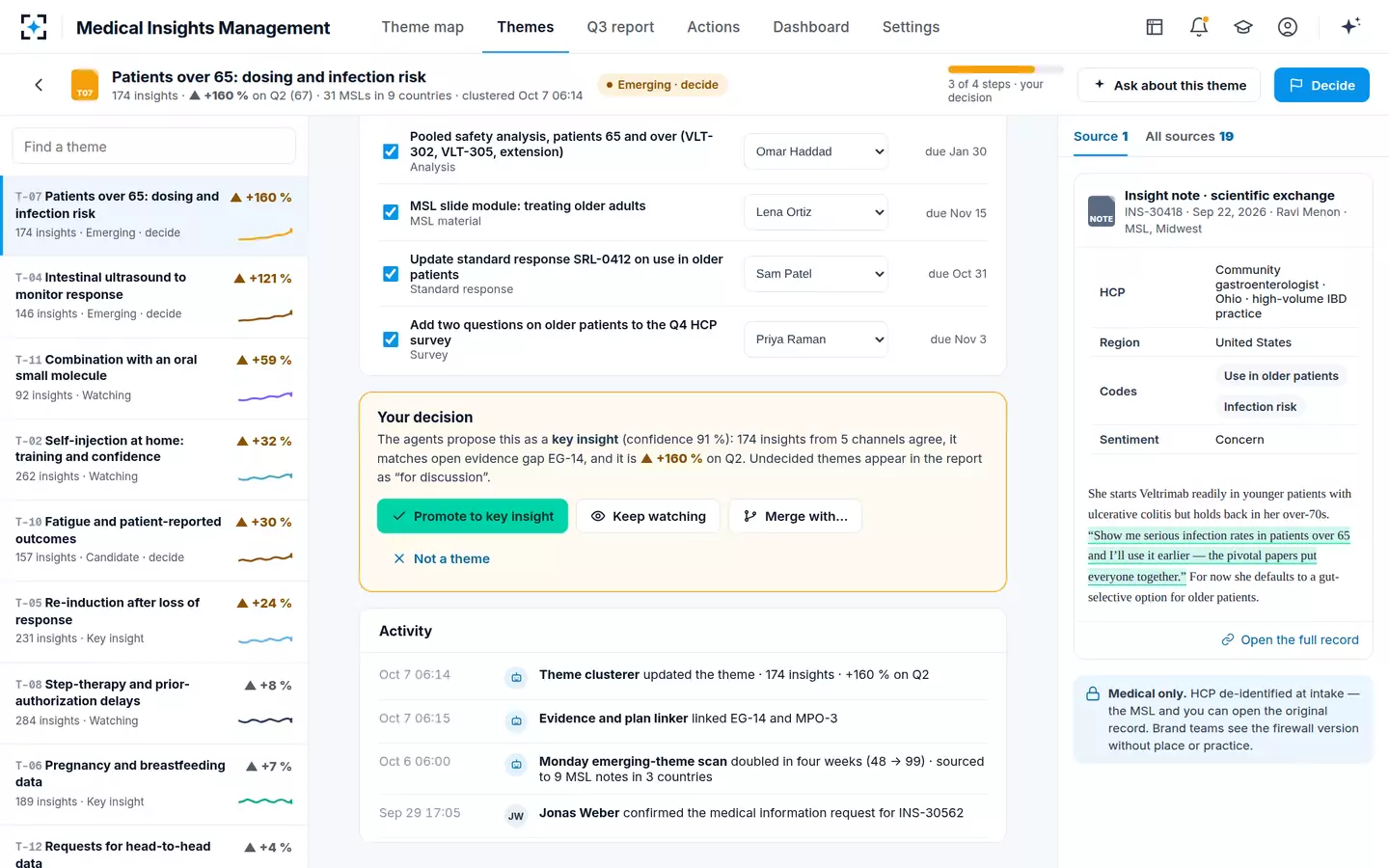Open the Dashboard tab

[x=811, y=27]
